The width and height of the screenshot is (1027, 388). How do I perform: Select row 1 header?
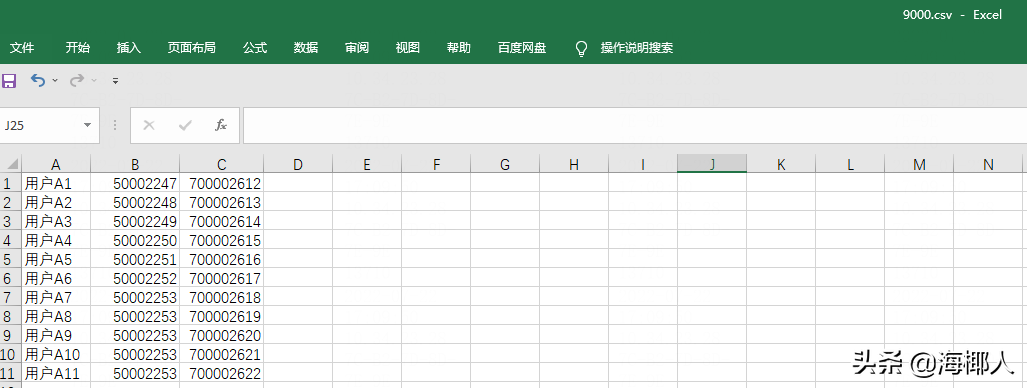tap(10, 184)
